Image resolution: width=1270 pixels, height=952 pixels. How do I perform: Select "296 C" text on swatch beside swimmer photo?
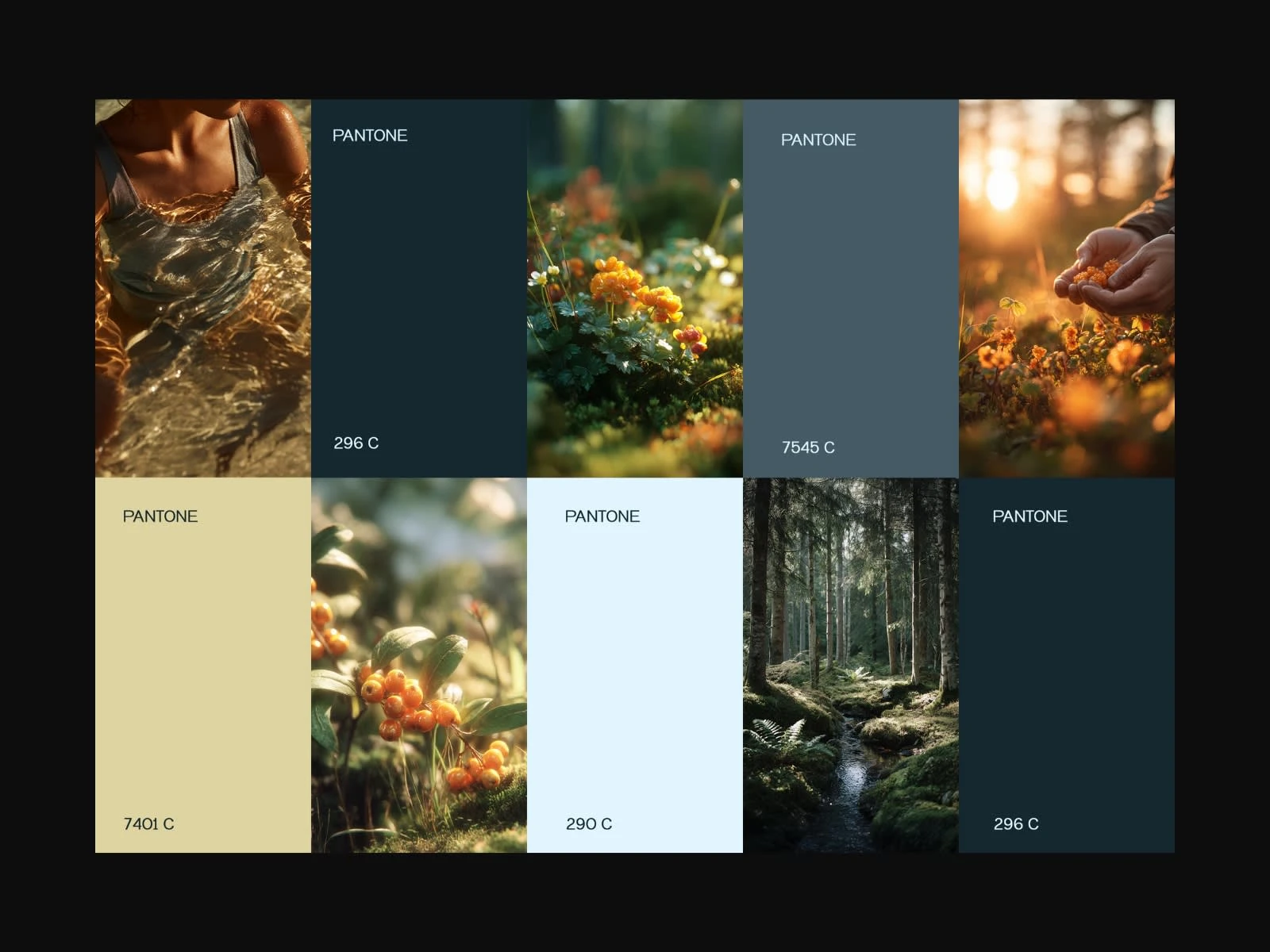tap(356, 443)
